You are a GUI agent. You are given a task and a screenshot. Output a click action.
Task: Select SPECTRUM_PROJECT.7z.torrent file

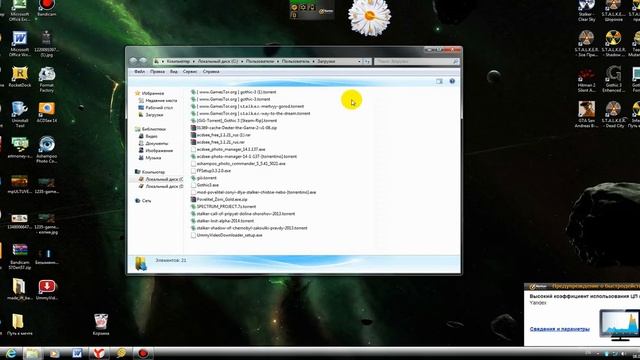(224, 207)
